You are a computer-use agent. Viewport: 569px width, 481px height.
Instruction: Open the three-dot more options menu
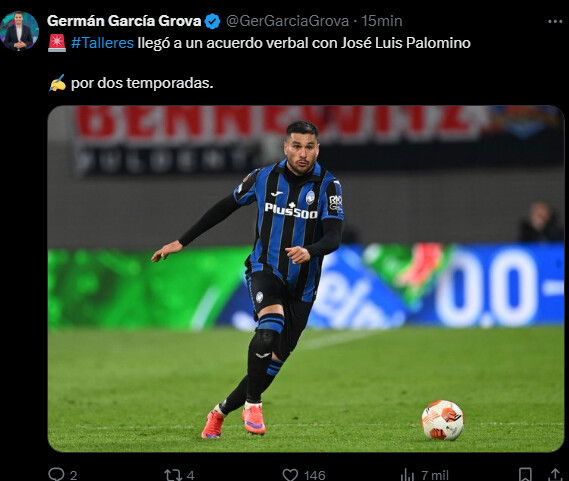point(555,22)
